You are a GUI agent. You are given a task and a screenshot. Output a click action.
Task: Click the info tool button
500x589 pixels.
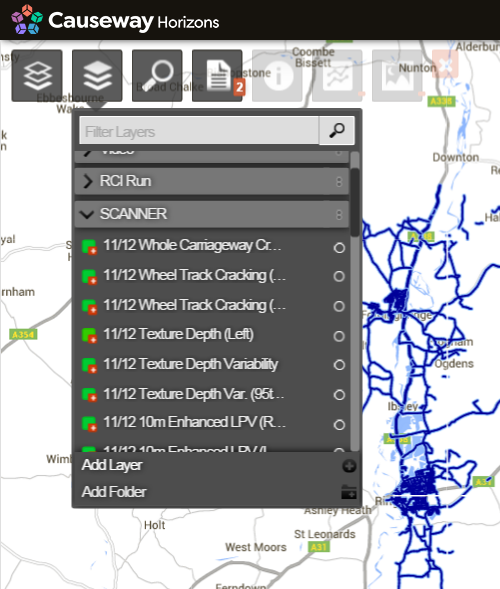coord(277,76)
